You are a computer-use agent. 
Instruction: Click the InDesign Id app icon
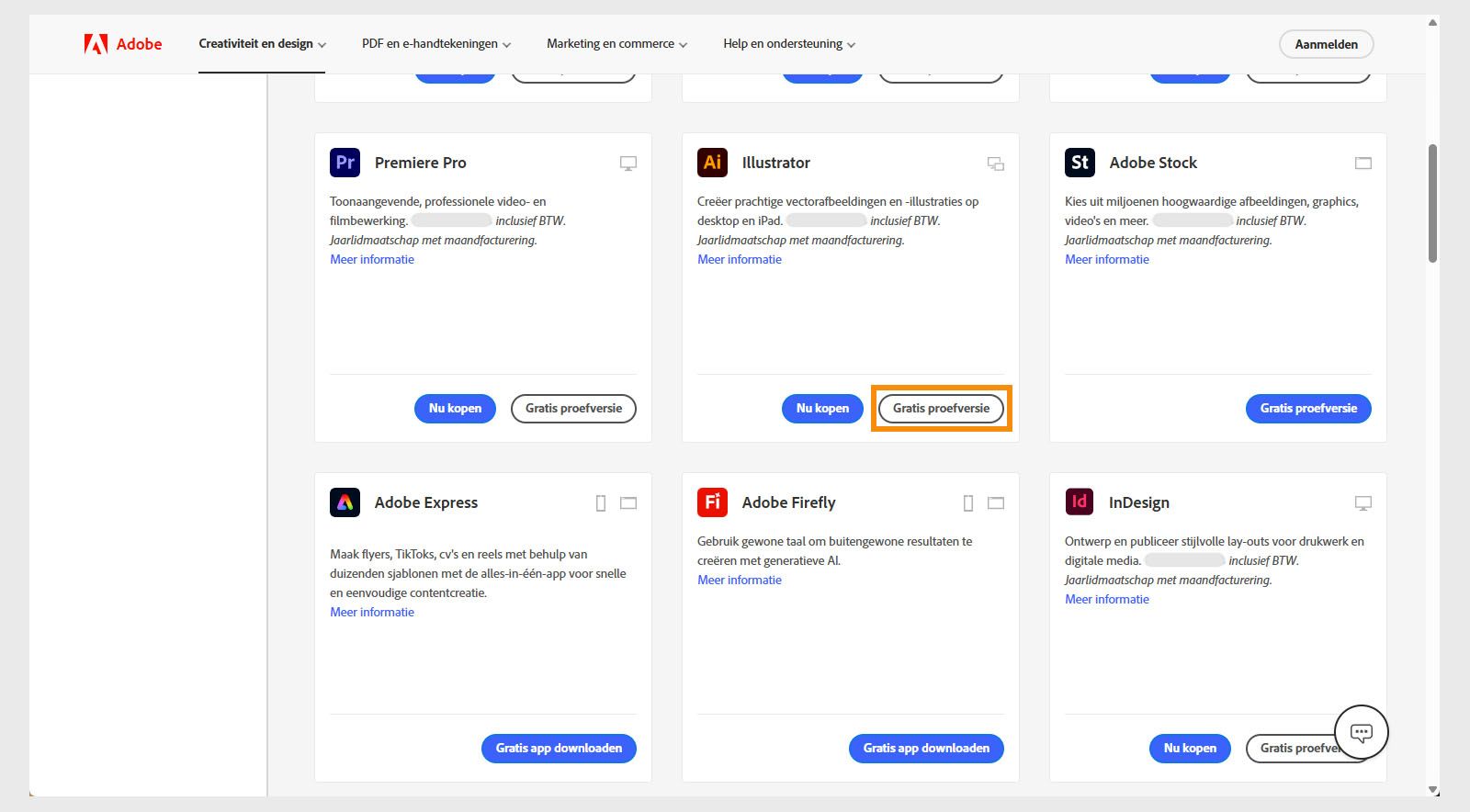(1080, 502)
